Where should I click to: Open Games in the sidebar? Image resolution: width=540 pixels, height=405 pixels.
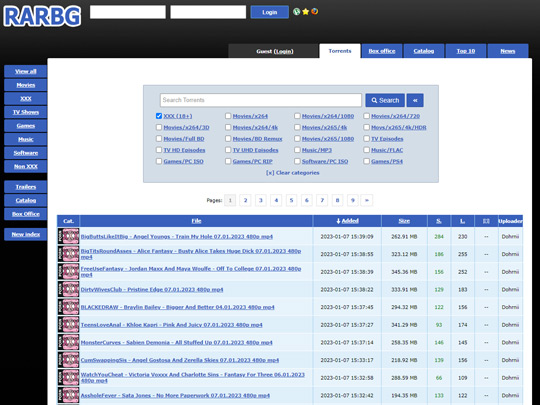[25, 126]
